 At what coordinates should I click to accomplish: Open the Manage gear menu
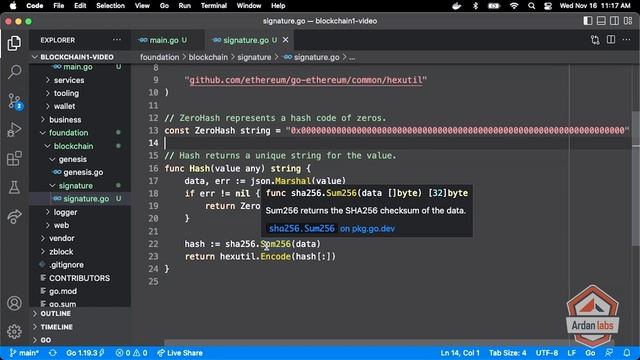(x=14, y=331)
